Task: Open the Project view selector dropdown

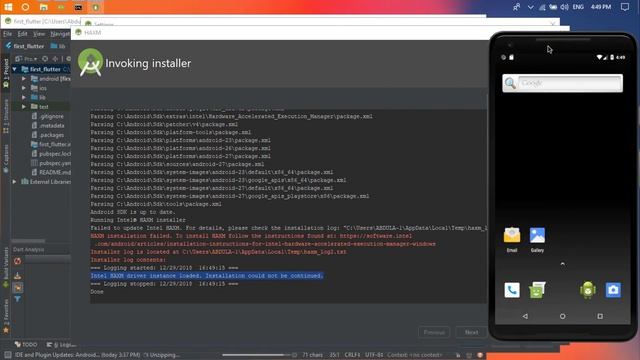Action: [x=26, y=59]
